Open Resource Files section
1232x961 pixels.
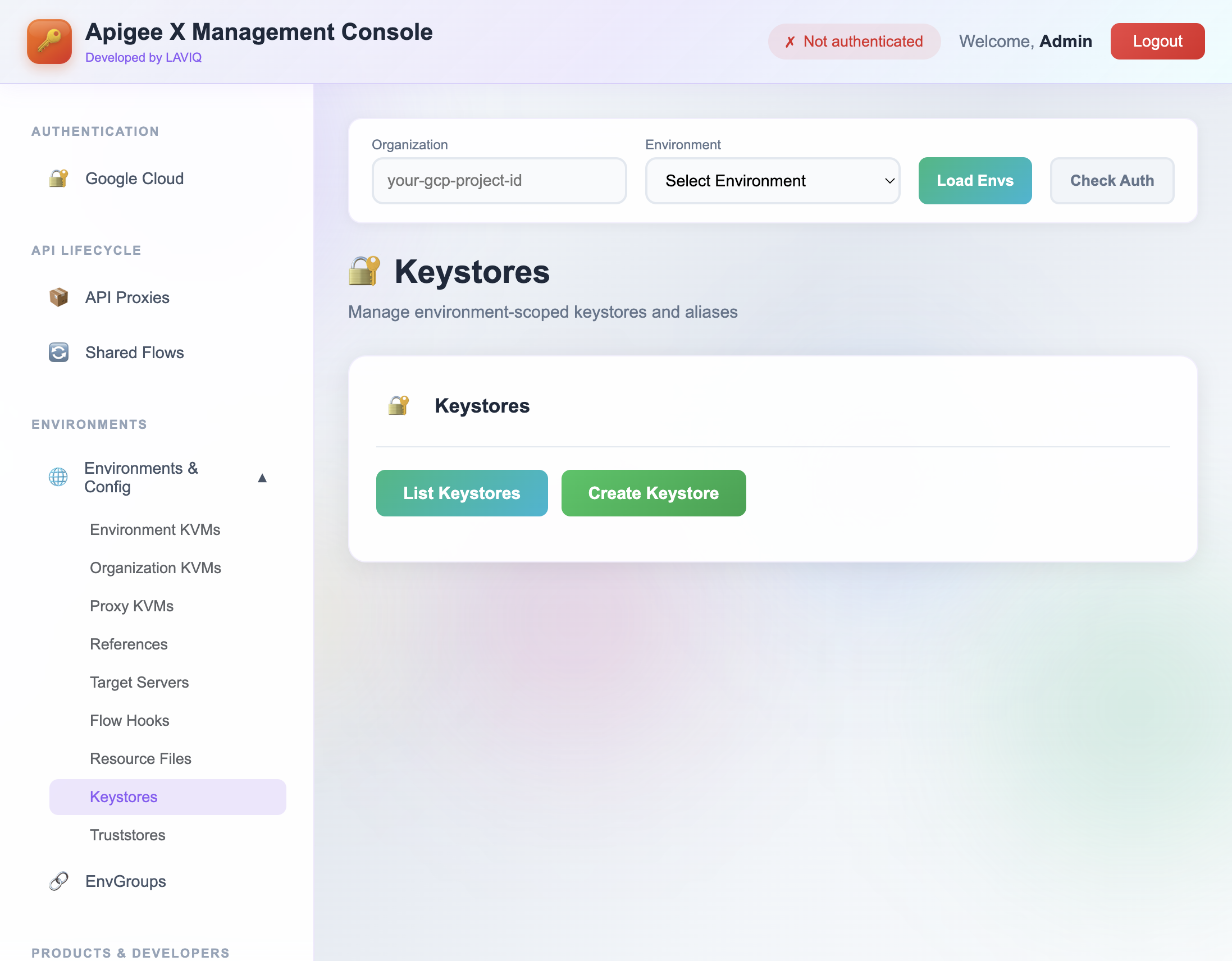click(140, 758)
